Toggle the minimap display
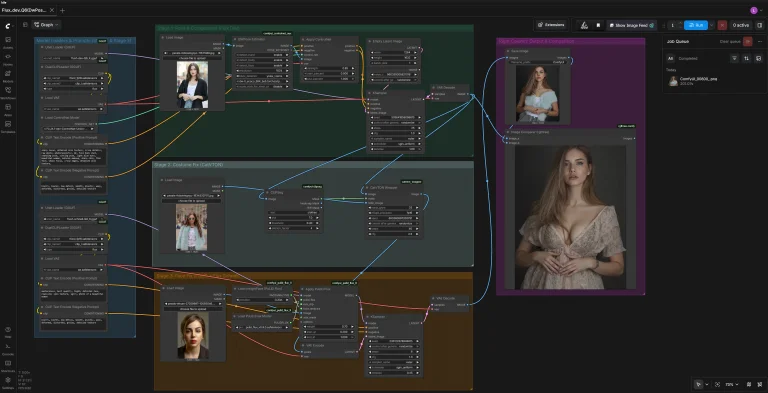The height and width of the screenshot is (393, 768). click(748, 385)
